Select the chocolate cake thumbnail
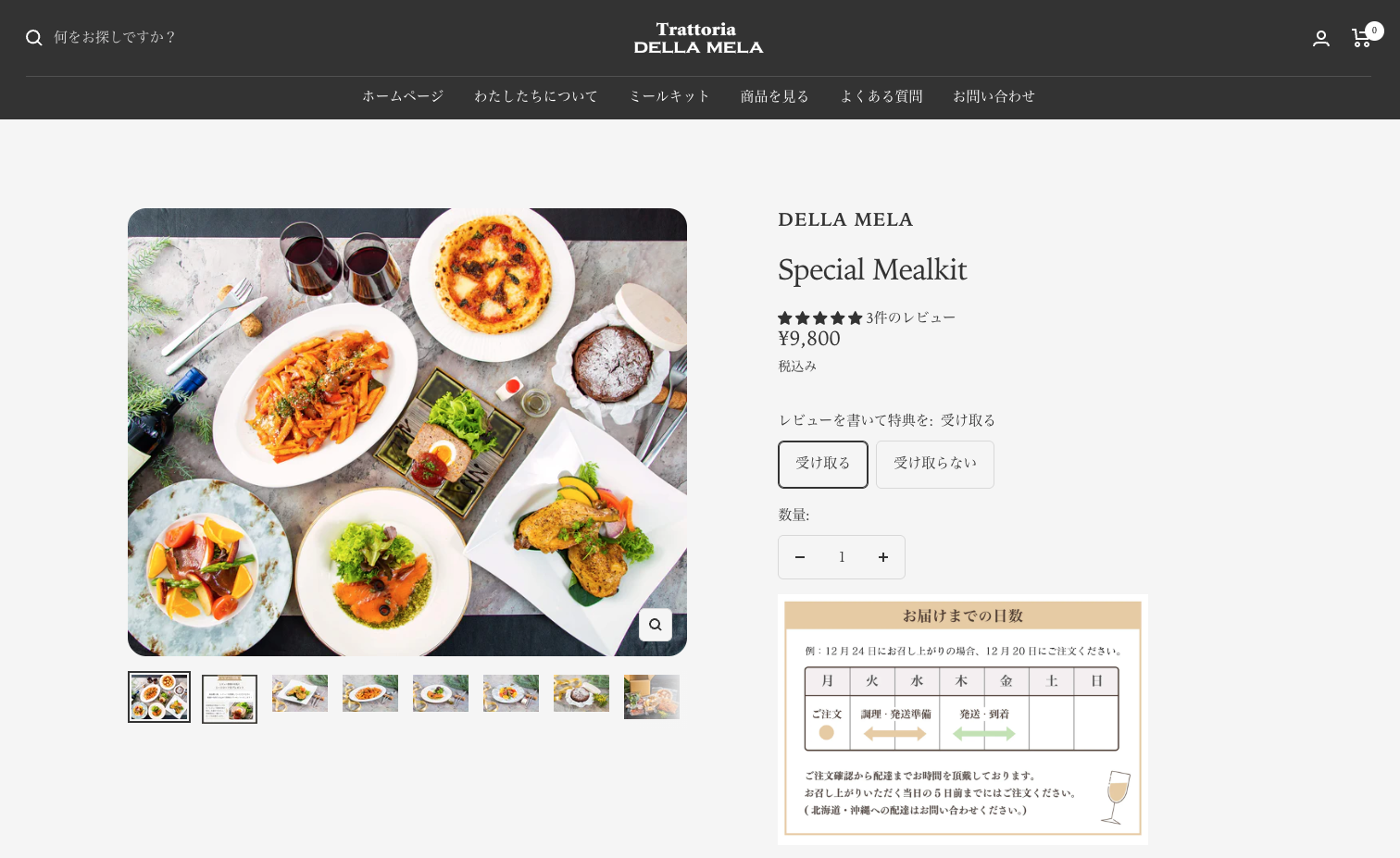This screenshot has width=1400, height=858. point(581,693)
